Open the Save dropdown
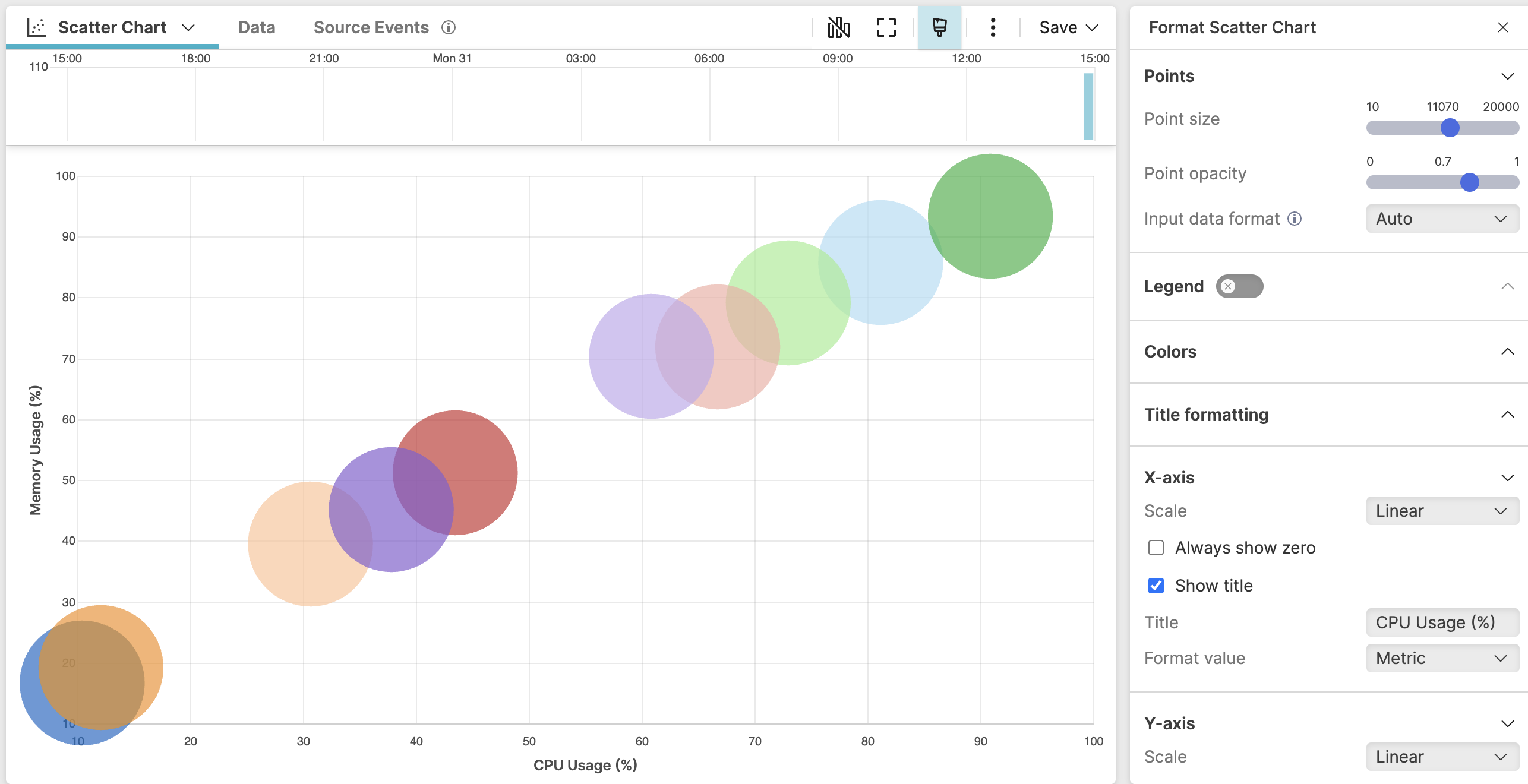Screen dimensions: 1528x784 [x=1068, y=27]
